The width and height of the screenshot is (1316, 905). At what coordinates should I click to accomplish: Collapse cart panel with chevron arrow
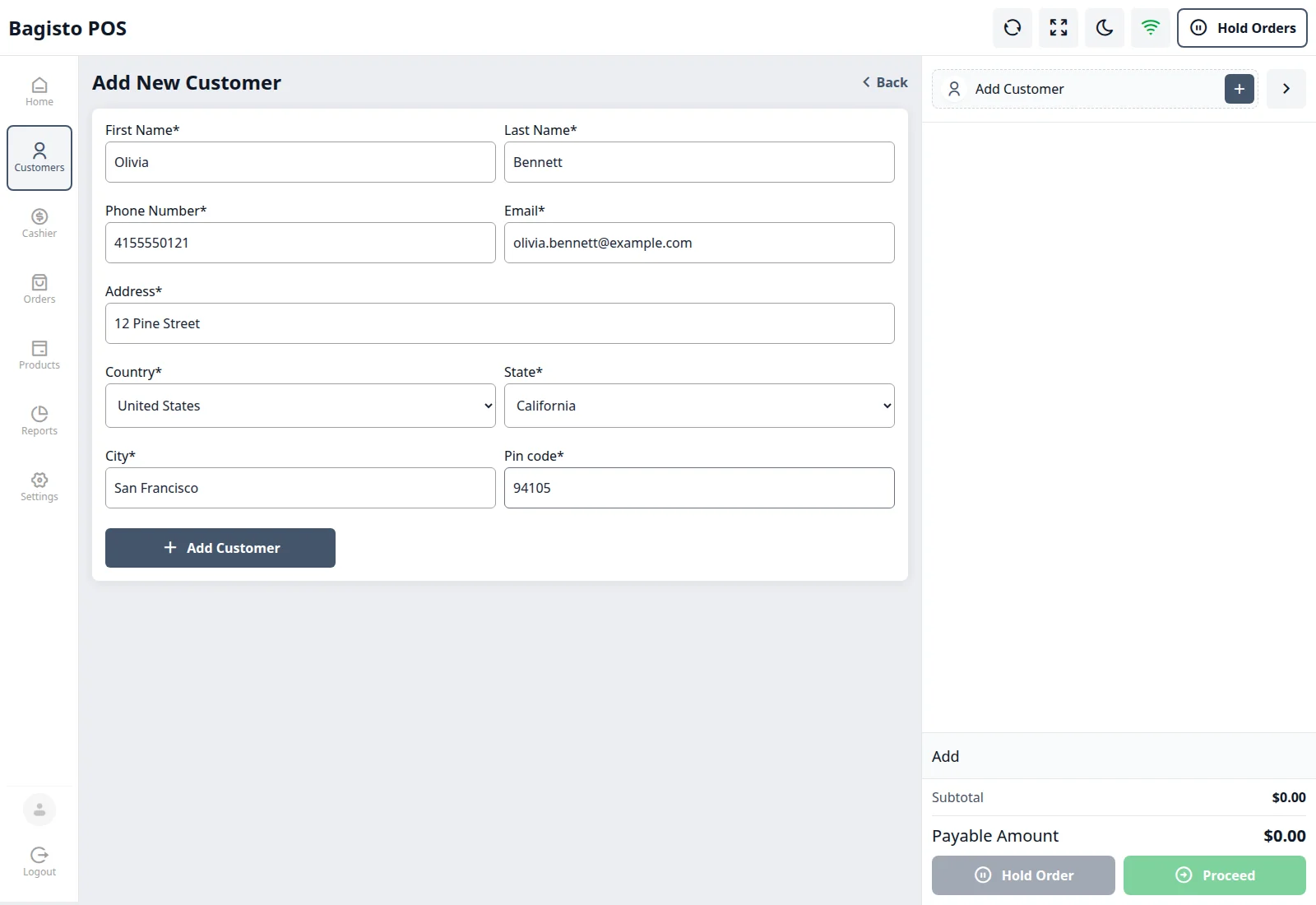point(1286,89)
